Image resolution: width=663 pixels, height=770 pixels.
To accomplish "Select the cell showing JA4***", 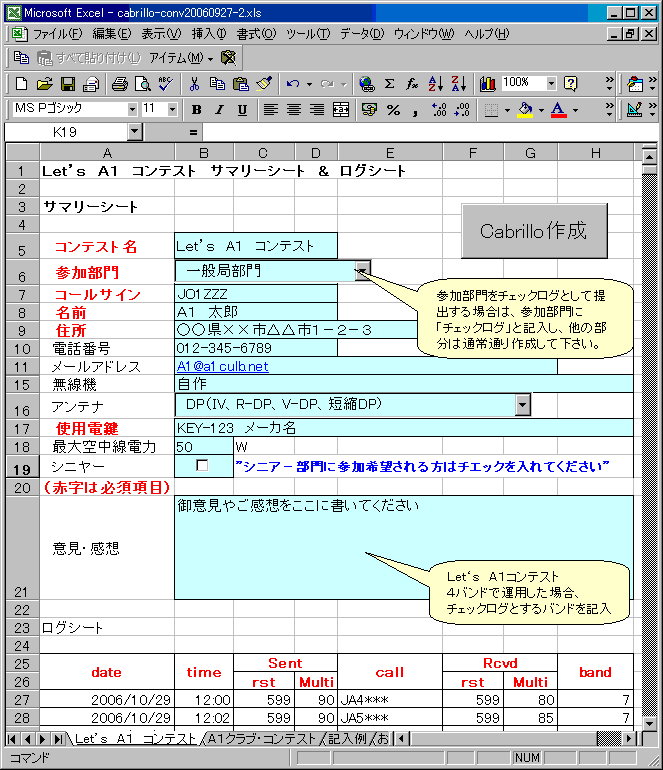I will click(x=390, y=699).
